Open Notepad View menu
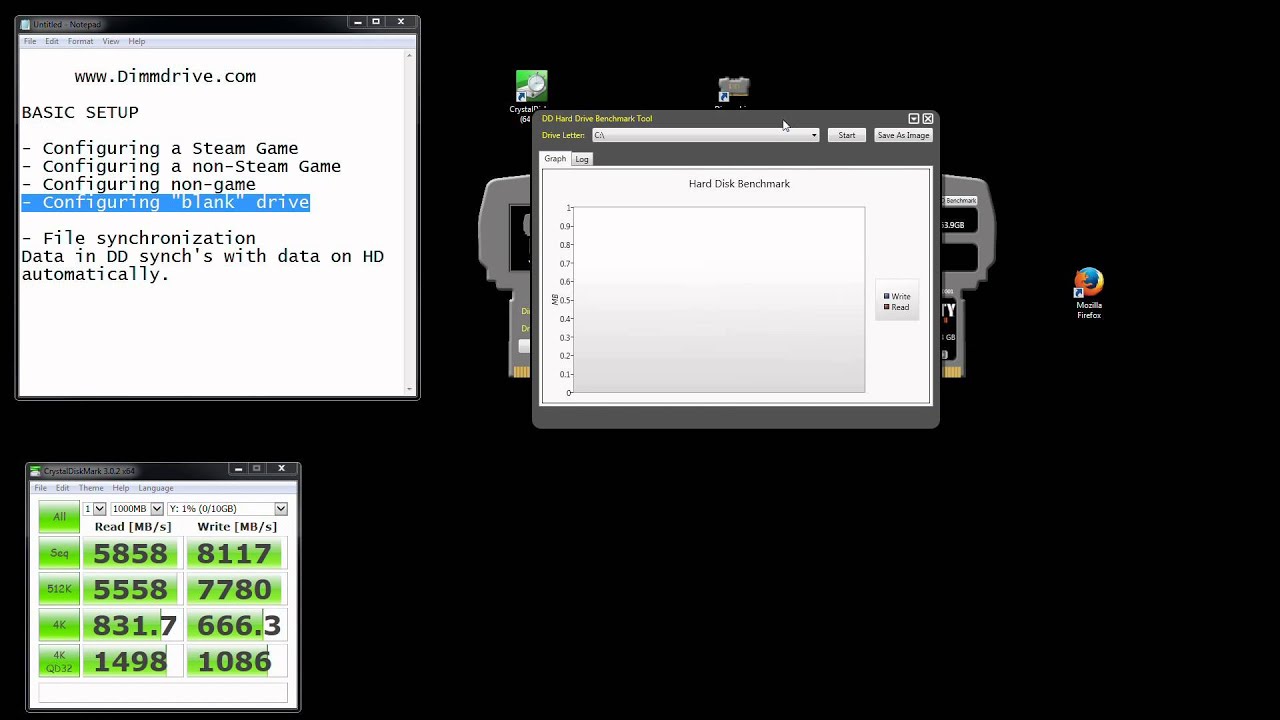The height and width of the screenshot is (720, 1280). (111, 41)
